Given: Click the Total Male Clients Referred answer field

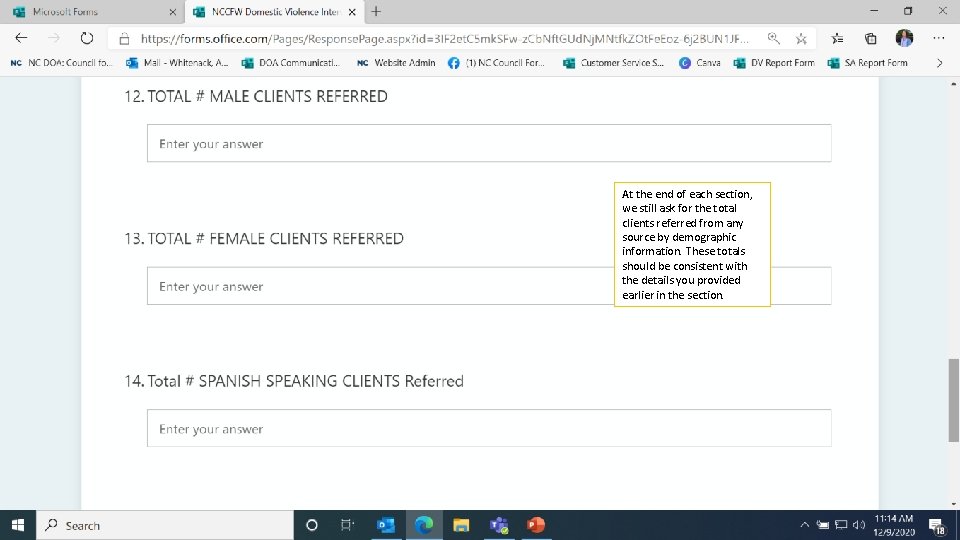Looking at the screenshot, I should pyautogui.click(x=489, y=143).
